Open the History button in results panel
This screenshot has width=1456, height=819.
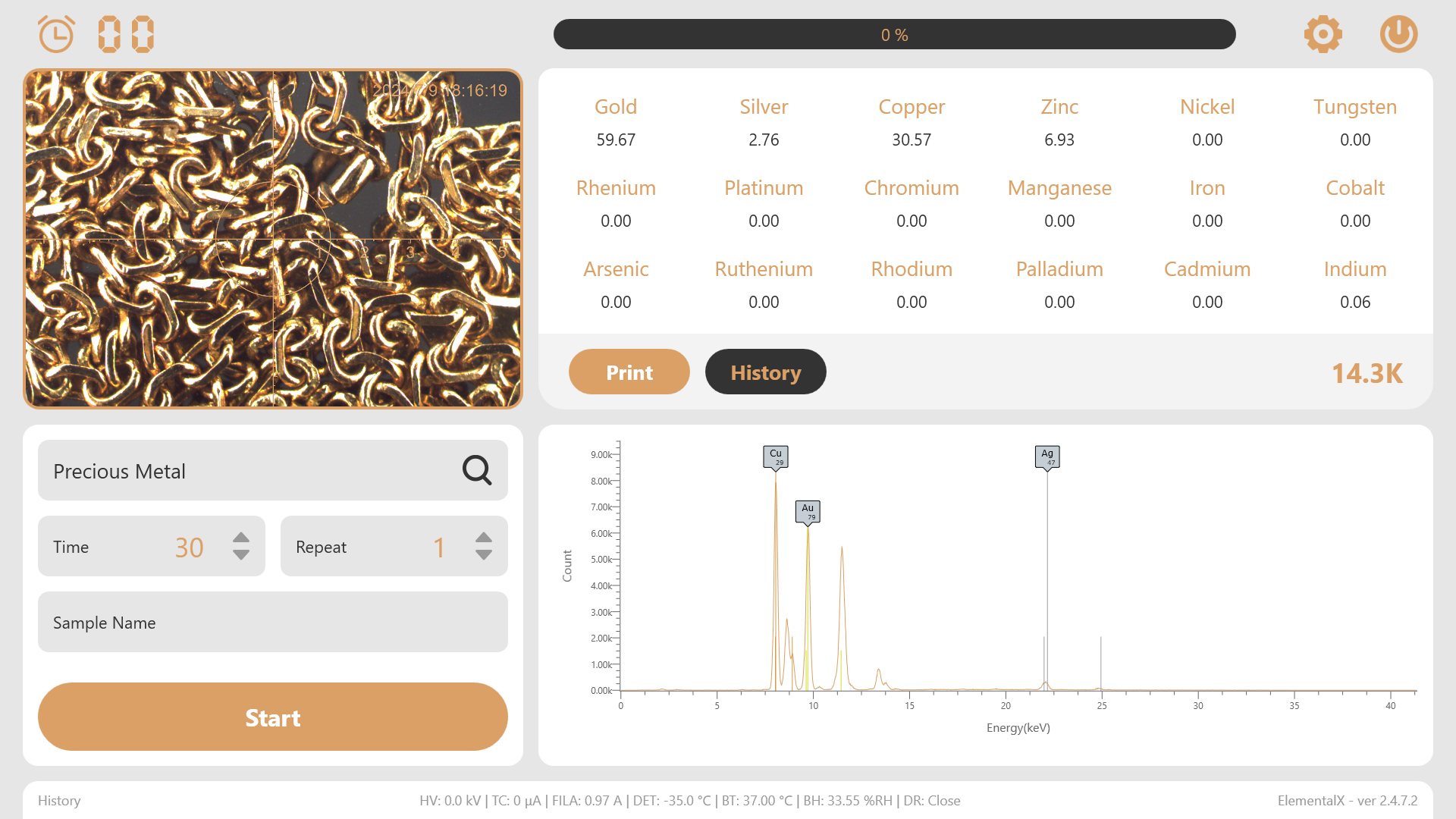[765, 372]
